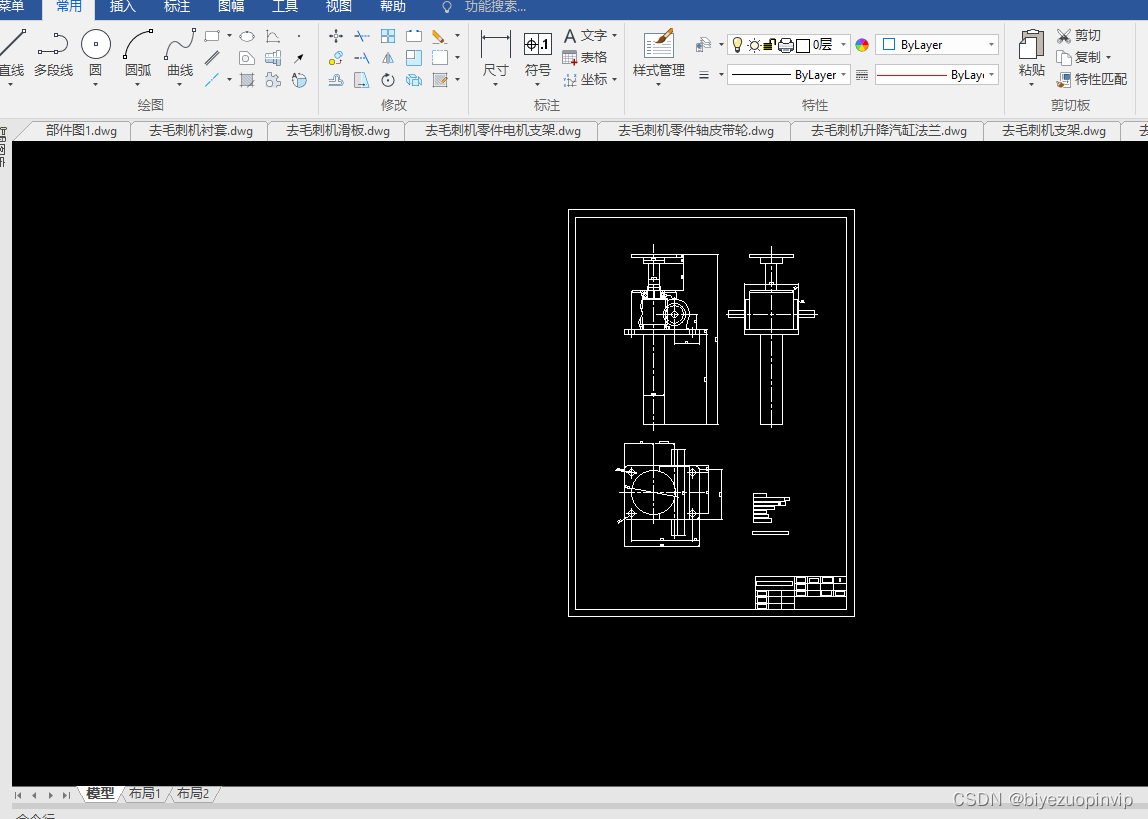Switch to 去毛刺机滑板.dwg document tab
Viewport: 1148px width, 819px height.
(338, 131)
